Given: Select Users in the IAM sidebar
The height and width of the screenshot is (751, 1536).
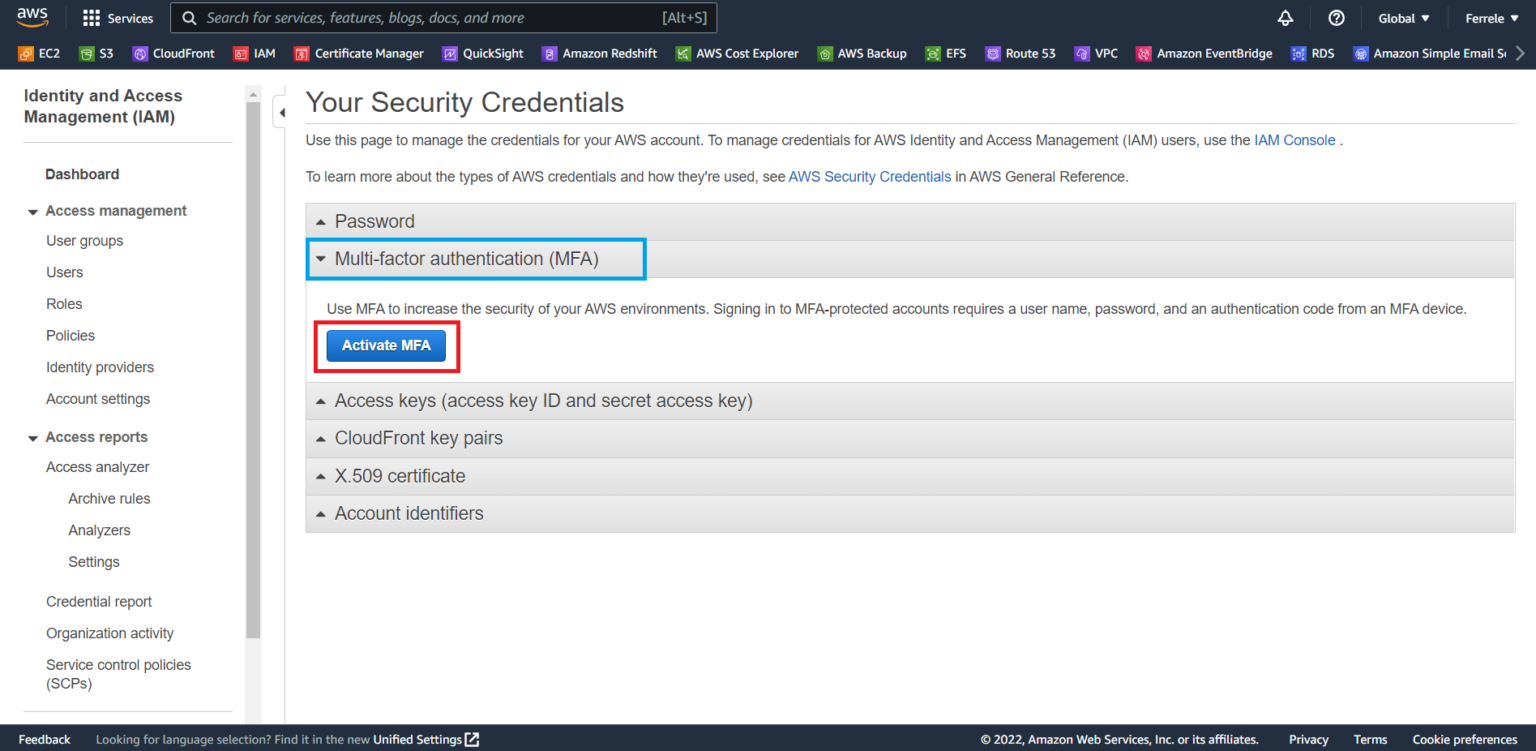Looking at the screenshot, I should pyautogui.click(x=64, y=272).
